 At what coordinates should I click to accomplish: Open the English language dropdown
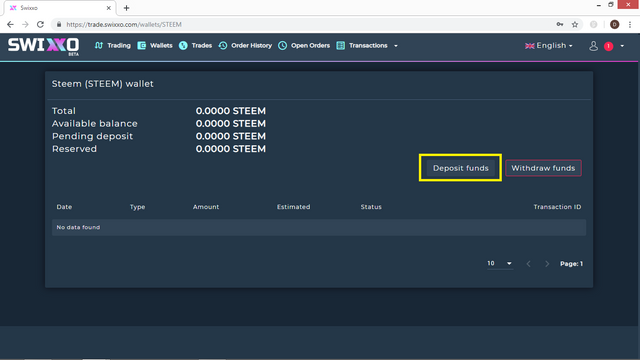tap(549, 45)
